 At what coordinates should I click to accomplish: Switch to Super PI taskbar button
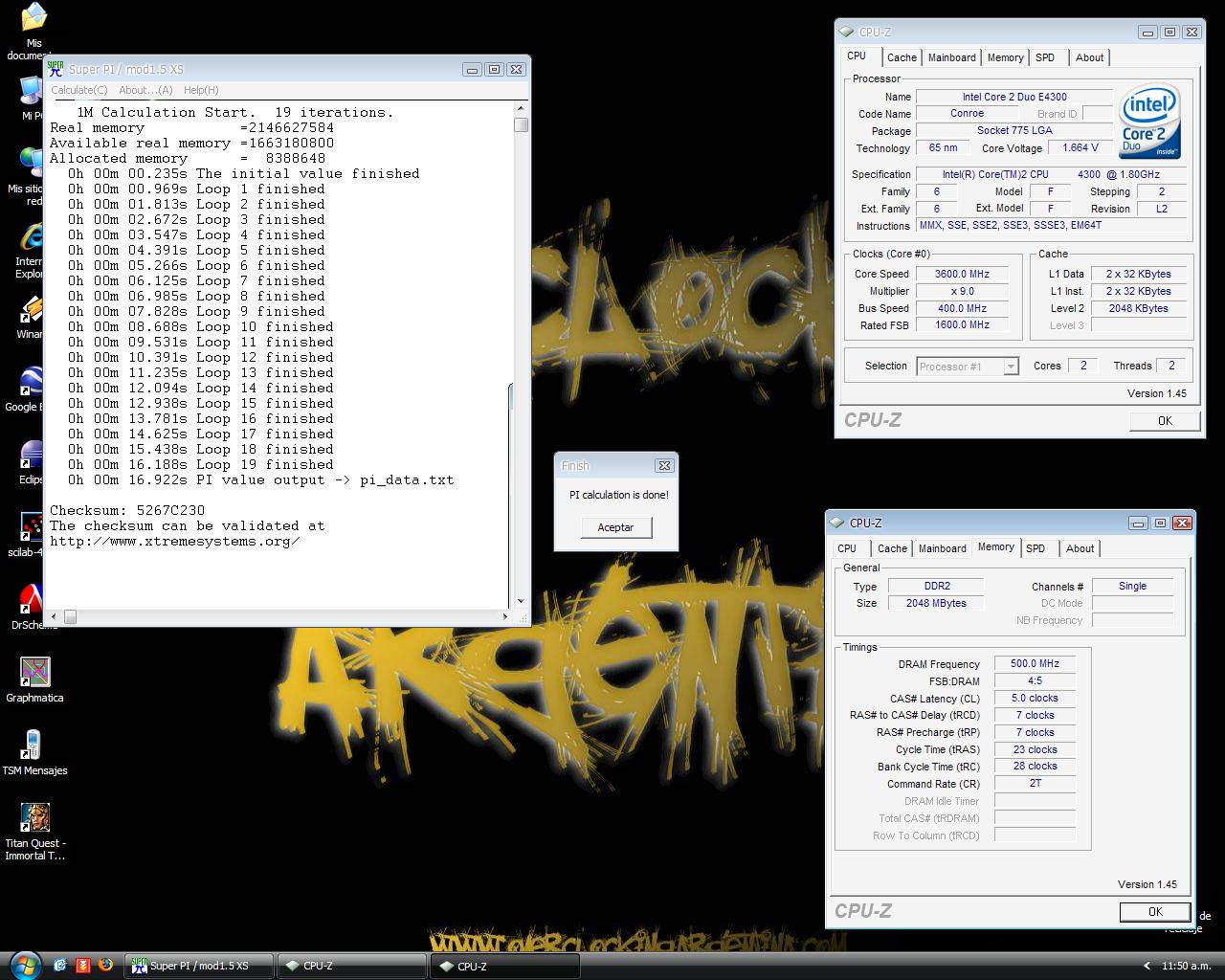pos(199,966)
